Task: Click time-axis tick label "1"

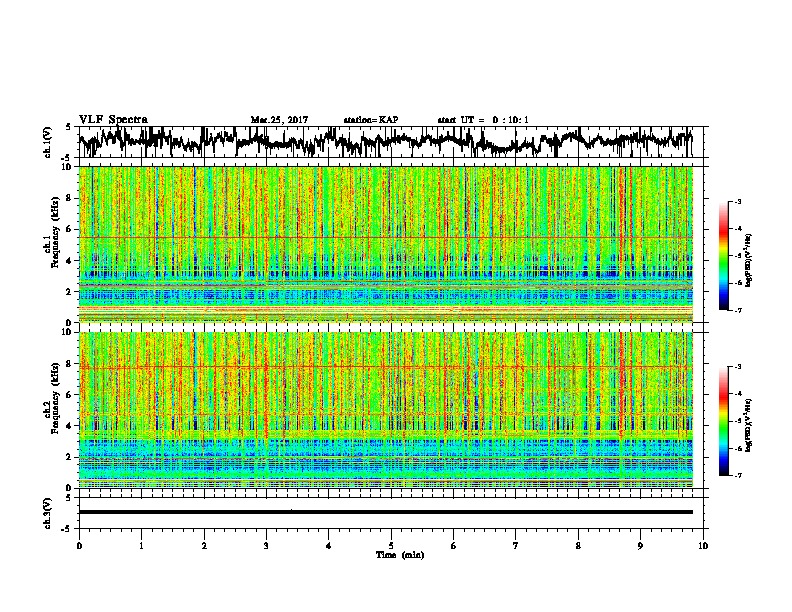Action: pos(141,546)
